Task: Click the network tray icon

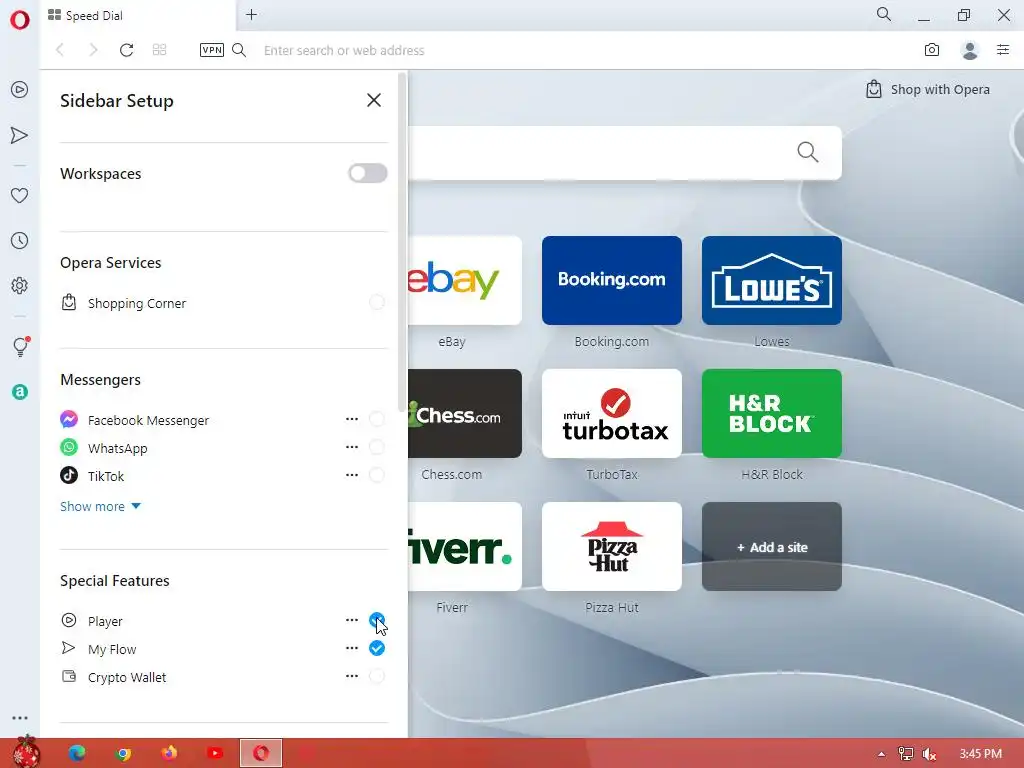Action: 906,754
